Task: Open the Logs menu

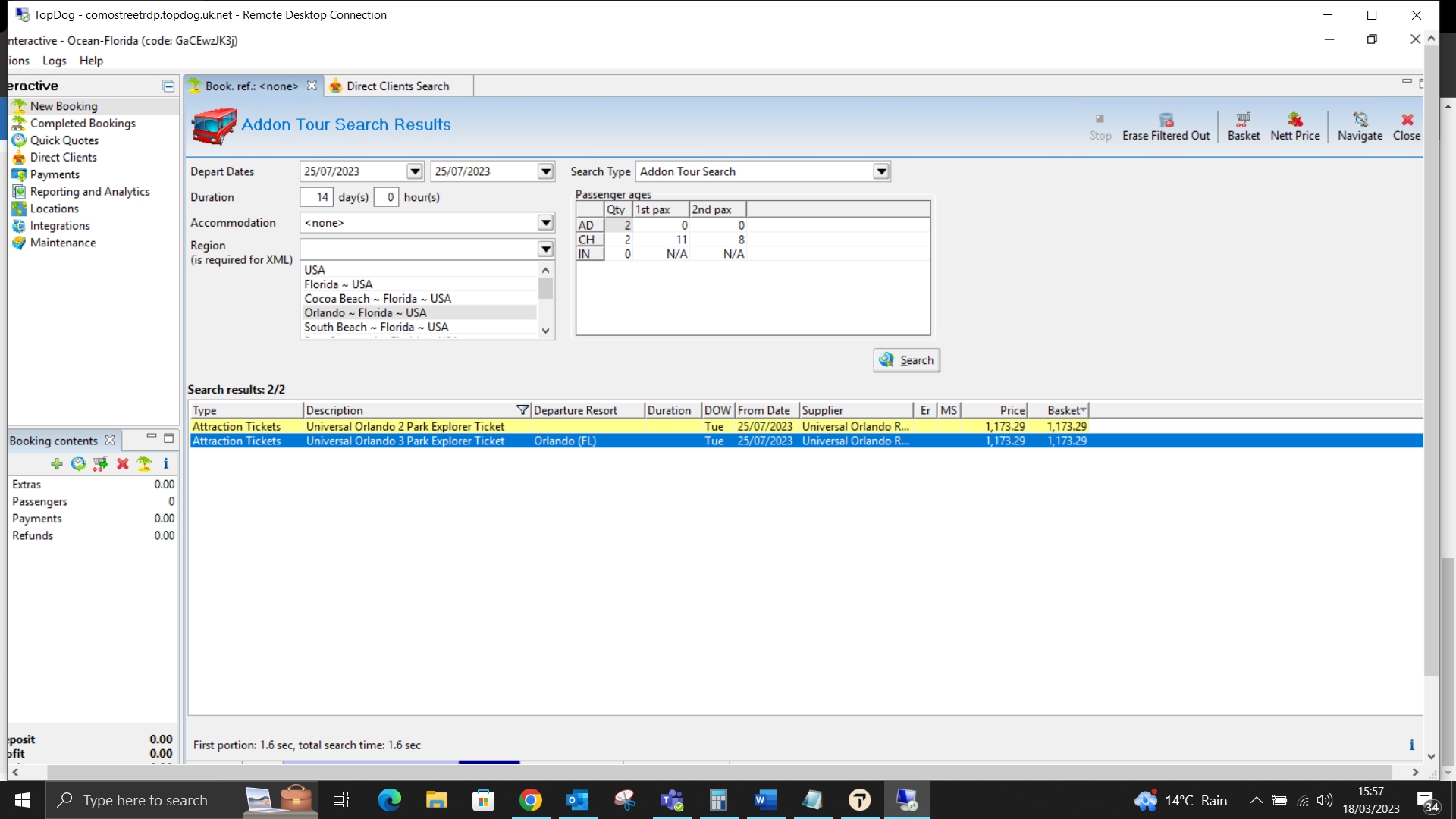Action: [54, 61]
